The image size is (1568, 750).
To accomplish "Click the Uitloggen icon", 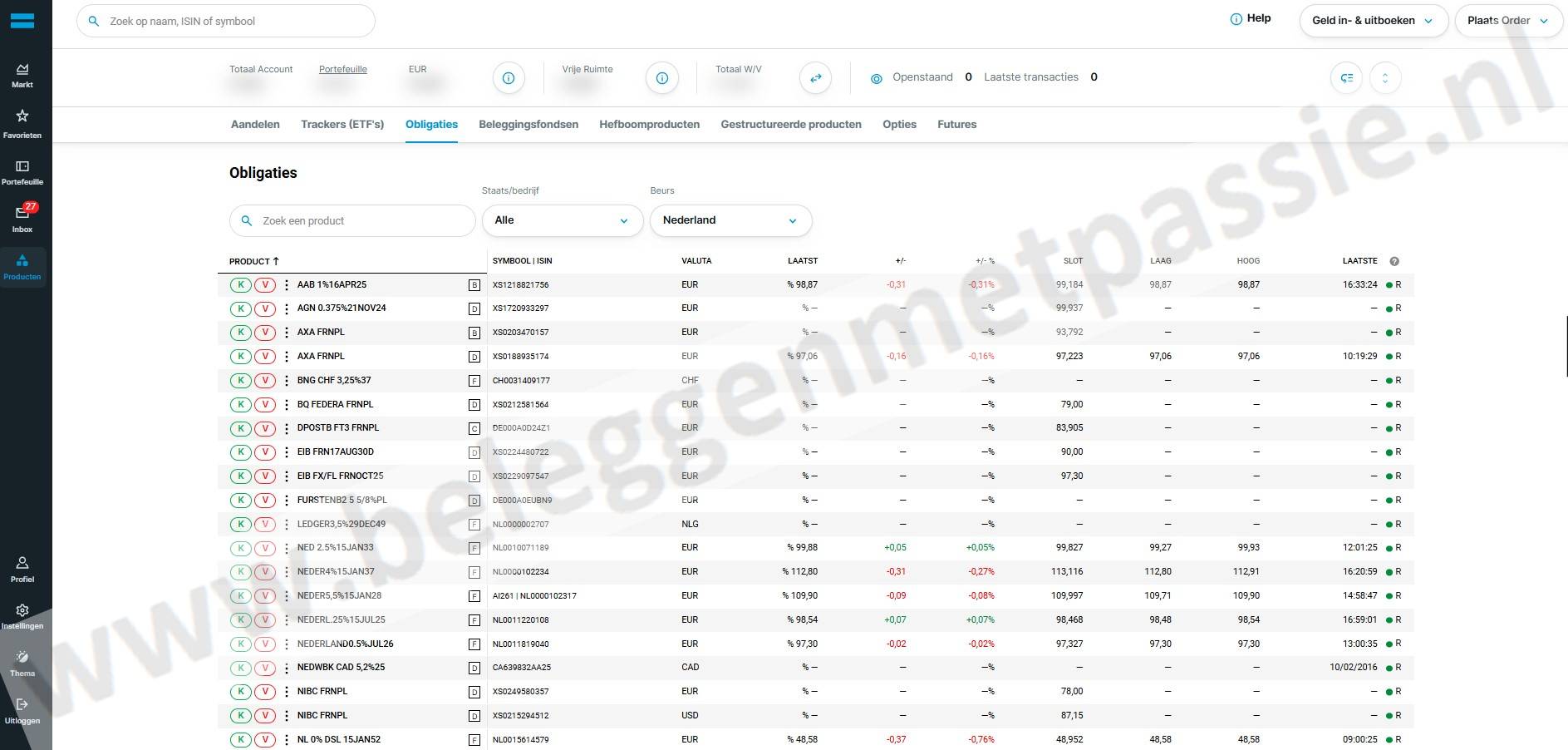I will tap(22, 710).
